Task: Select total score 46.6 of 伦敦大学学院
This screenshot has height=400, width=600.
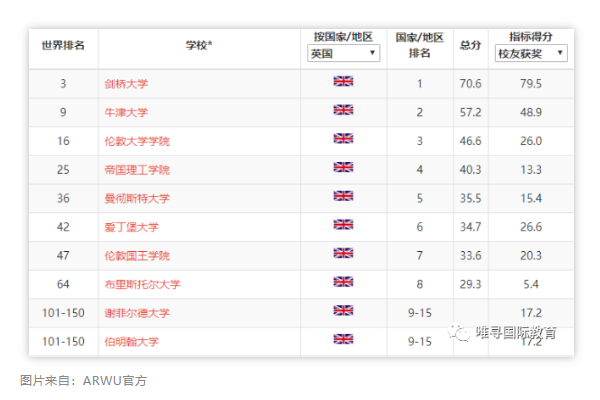Action: (x=470, y=141)
